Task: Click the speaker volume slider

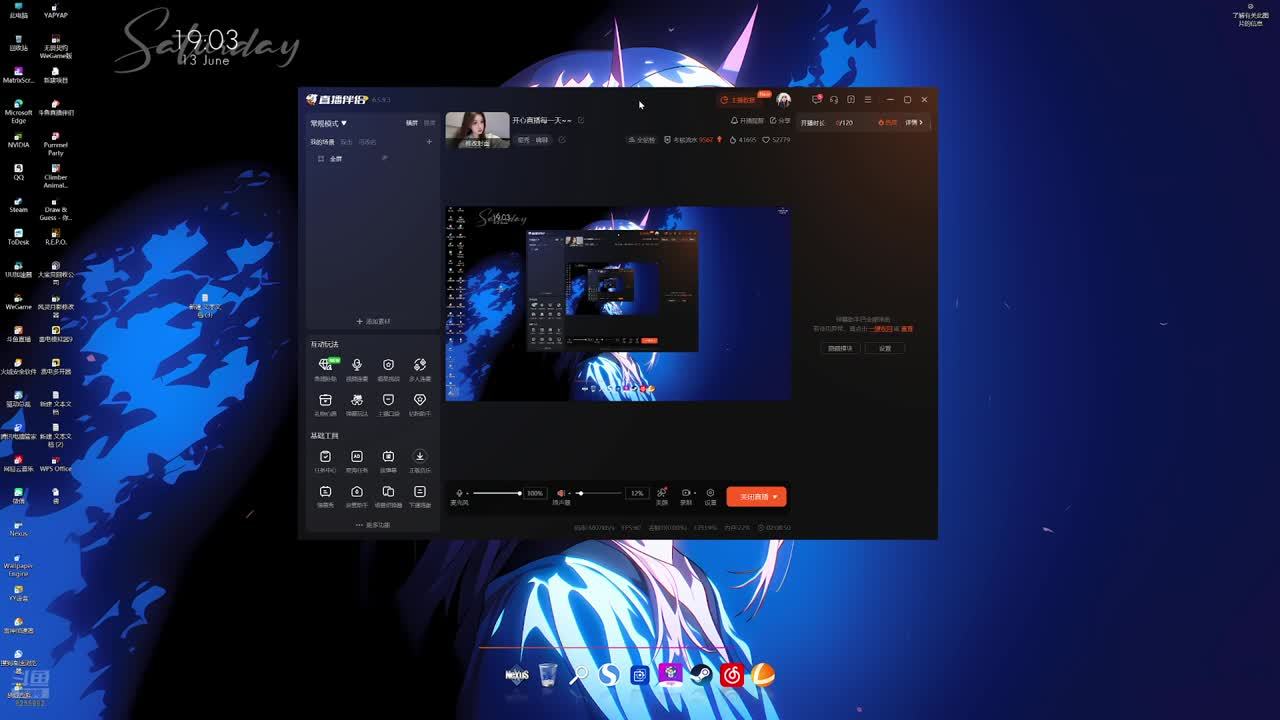Action: click(598, 493)
